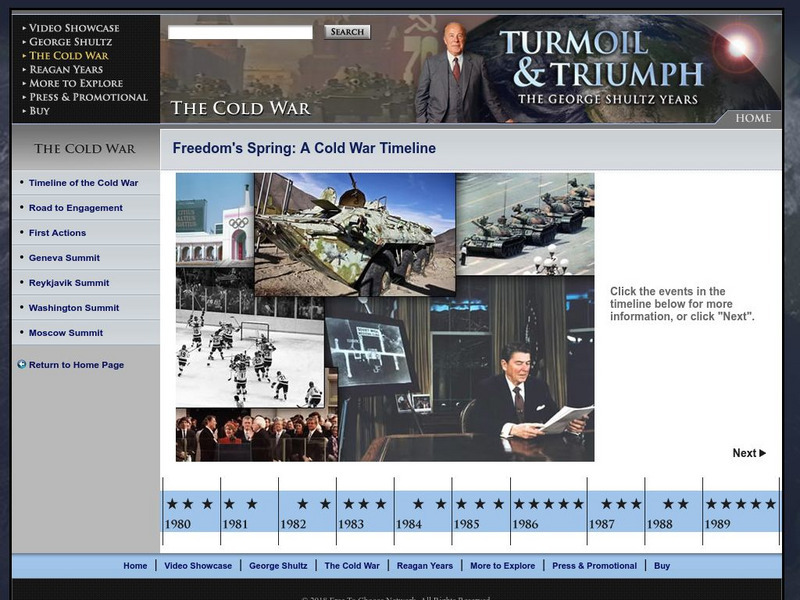Click Home in the footer navigation
This screenshot has height=600, width=800.
pos(135,566)
